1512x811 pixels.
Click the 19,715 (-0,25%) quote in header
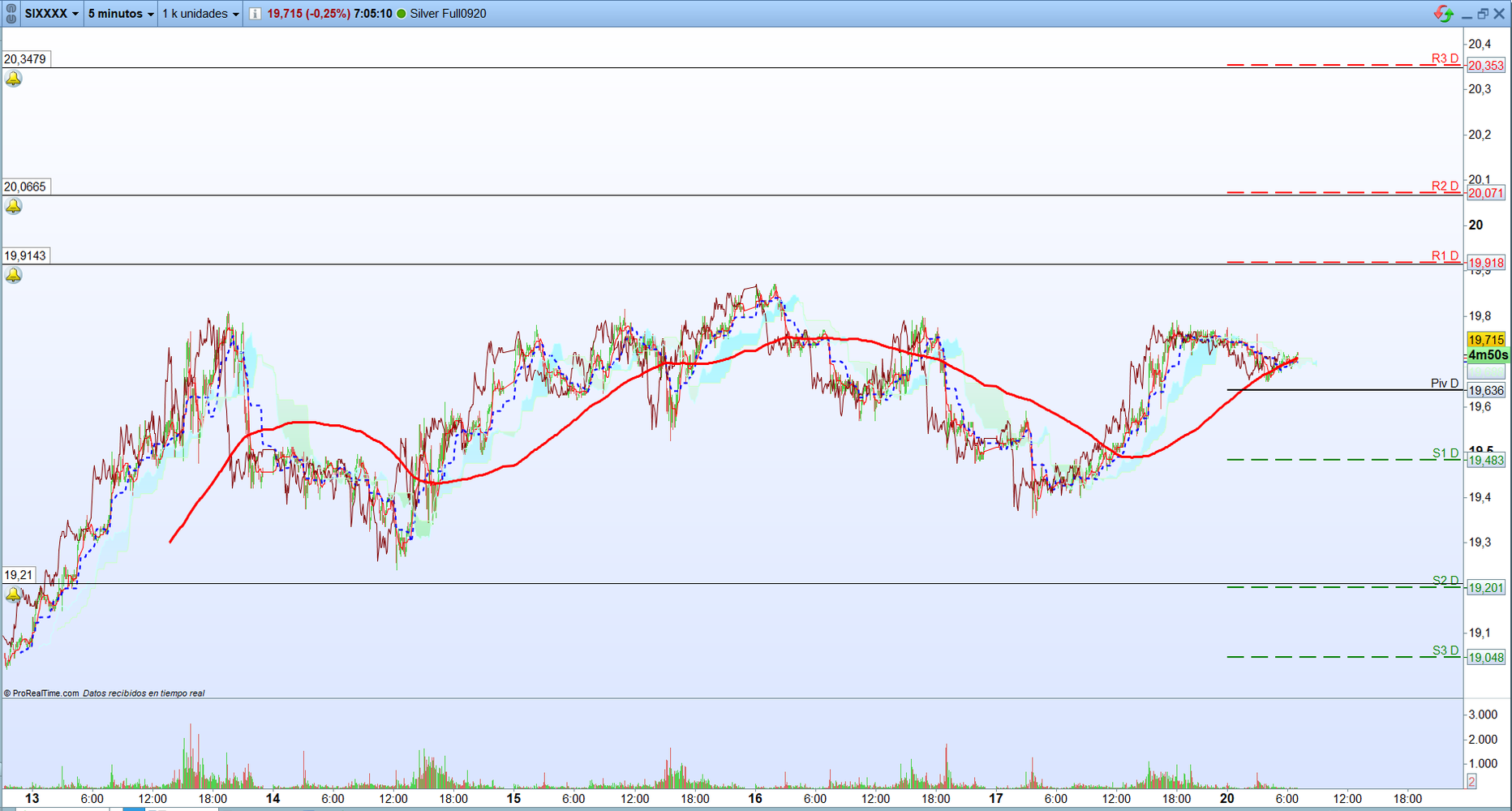point(308,14)
